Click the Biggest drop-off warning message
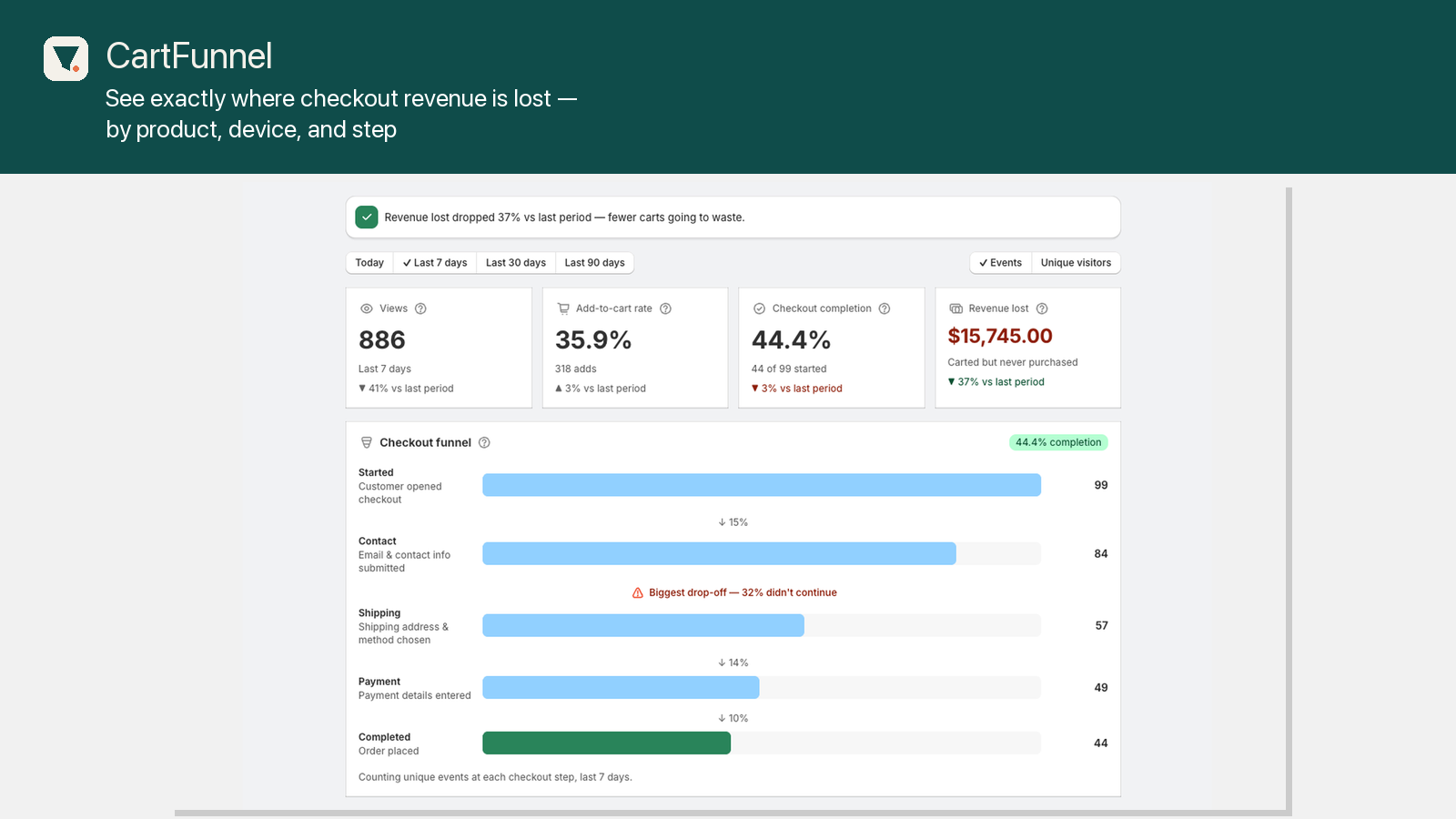Image resolution: width=1456 pixels, height=819 pixels. [x=734, y=592]
